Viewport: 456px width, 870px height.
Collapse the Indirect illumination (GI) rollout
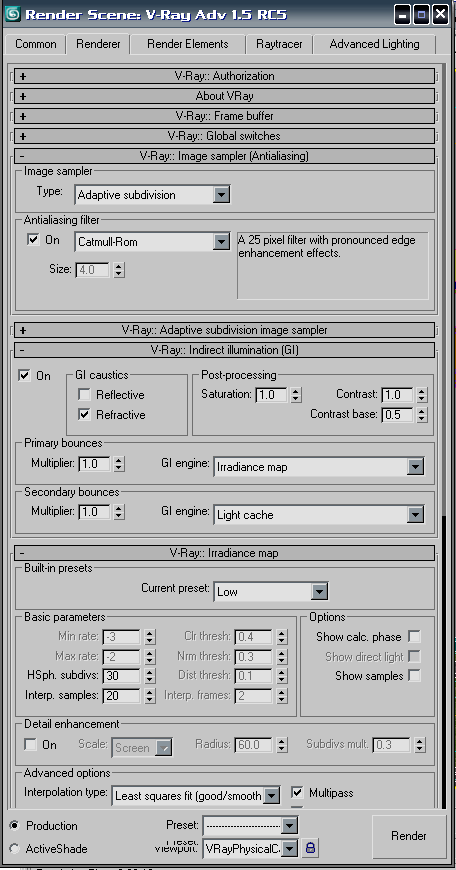coord(224,350)
